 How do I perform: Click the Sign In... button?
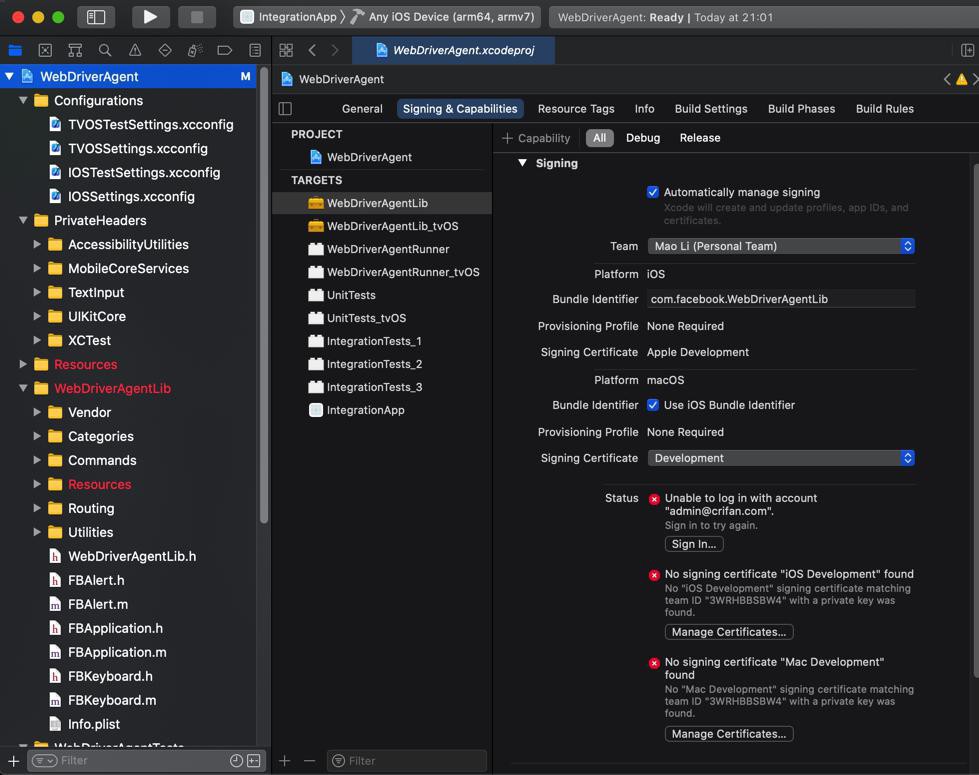point(694,544)
